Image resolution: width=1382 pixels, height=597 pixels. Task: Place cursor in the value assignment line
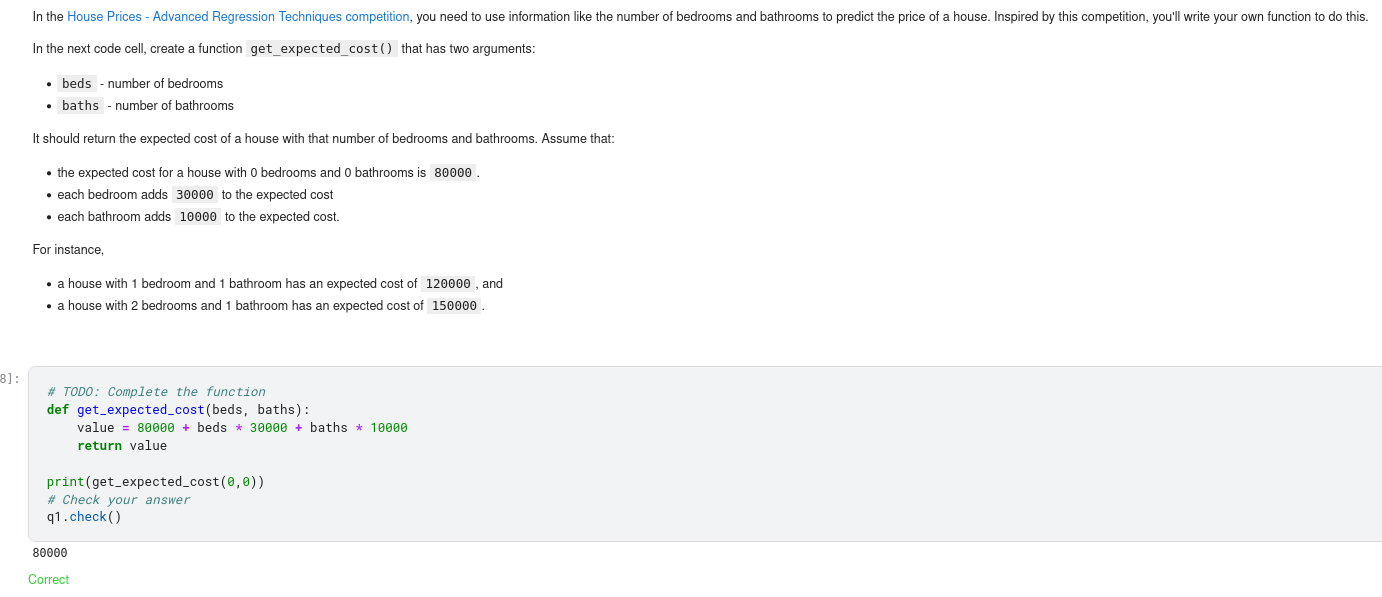(242, 428)
